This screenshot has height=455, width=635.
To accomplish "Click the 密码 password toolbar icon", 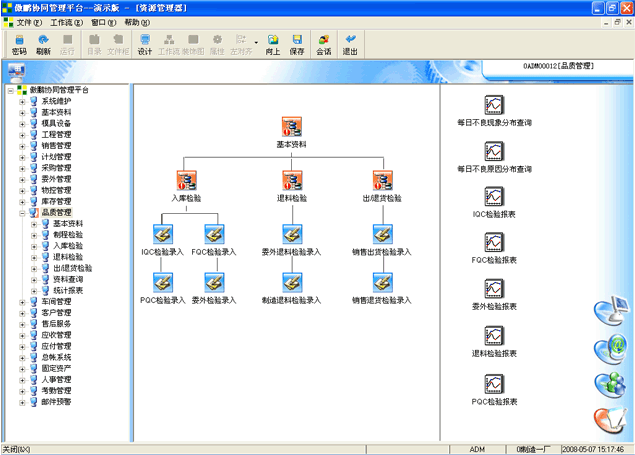I will tap(19, 44).
